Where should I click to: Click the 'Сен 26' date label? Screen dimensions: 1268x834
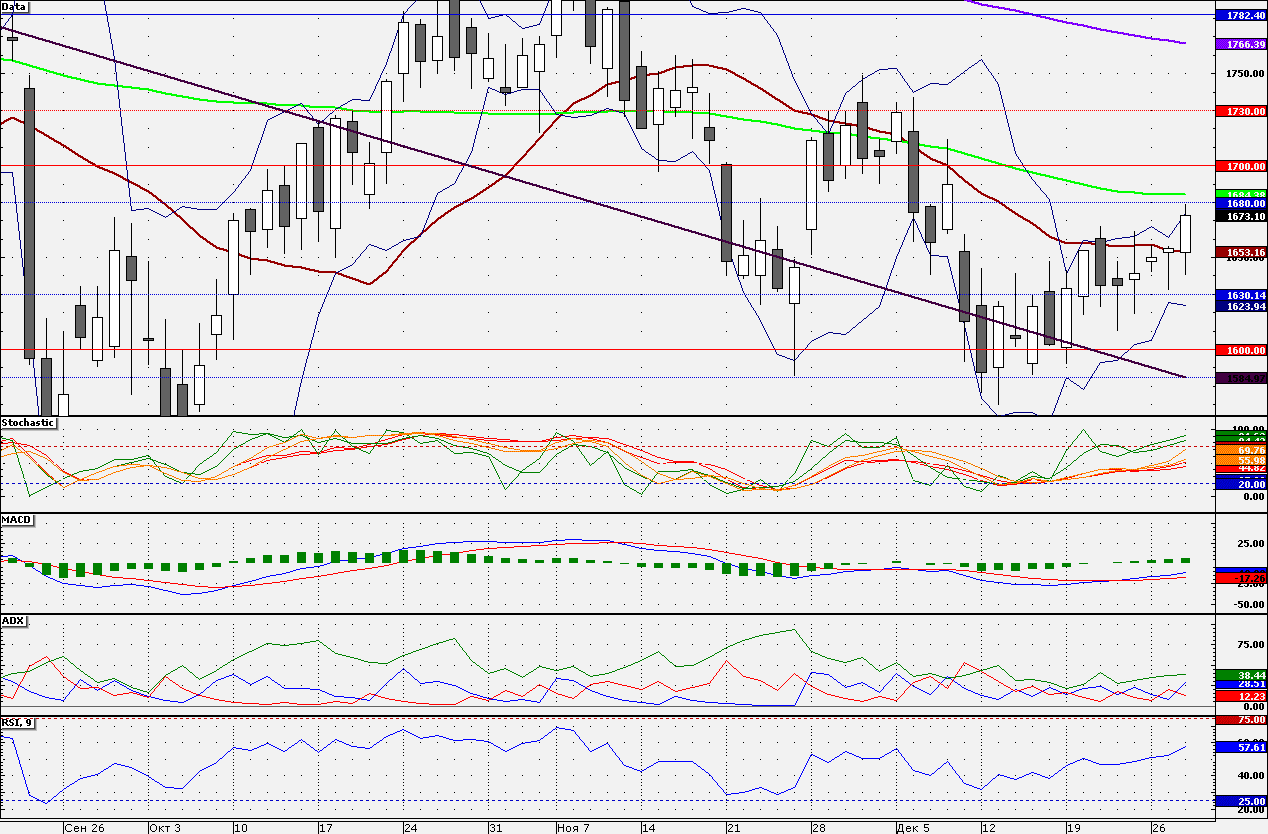84,828
